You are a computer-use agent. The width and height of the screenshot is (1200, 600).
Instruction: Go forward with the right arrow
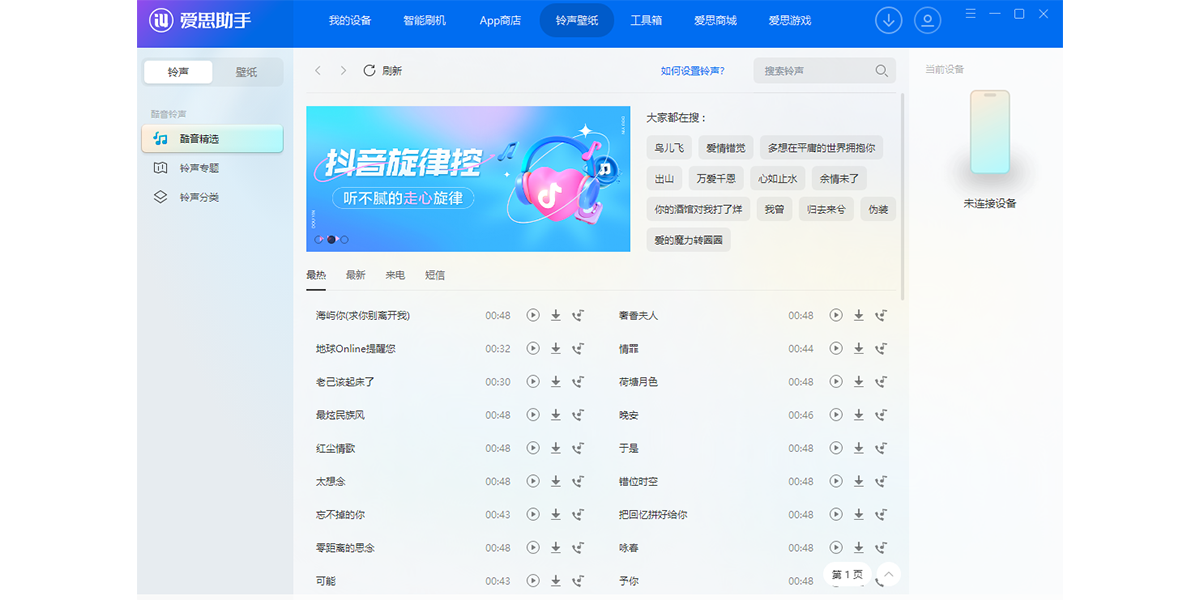(x=343, y=71)
